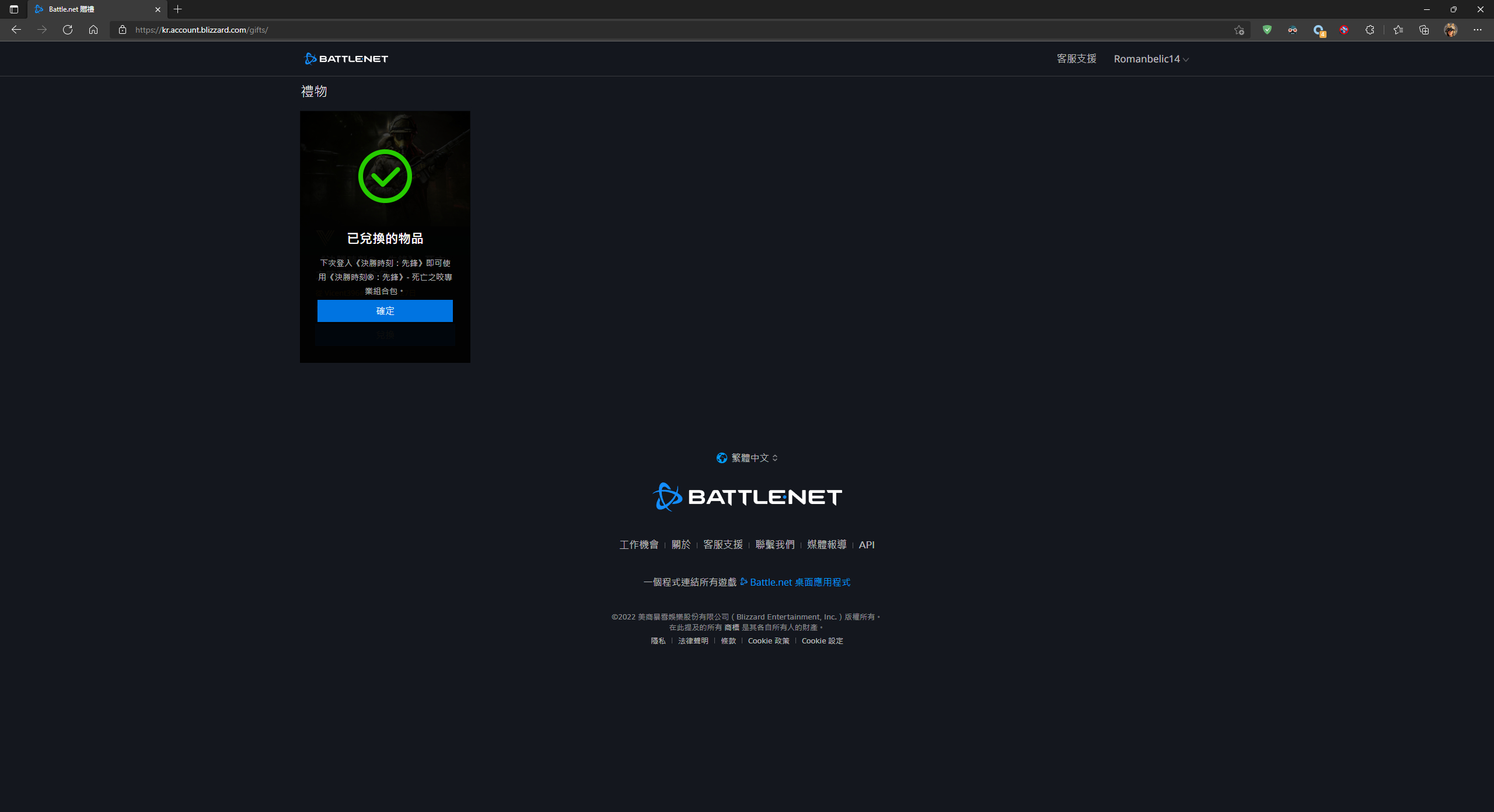Open the incognito-glasses extension icon
The width and height of the screenshot is (1494, 812).
coord(1293,30)
